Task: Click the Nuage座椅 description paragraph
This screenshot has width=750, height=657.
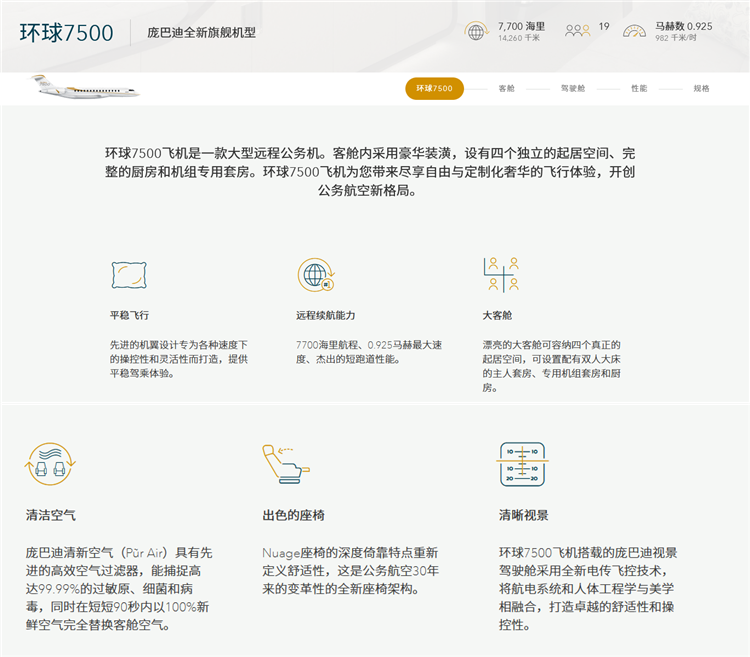Action: point(351,570)
